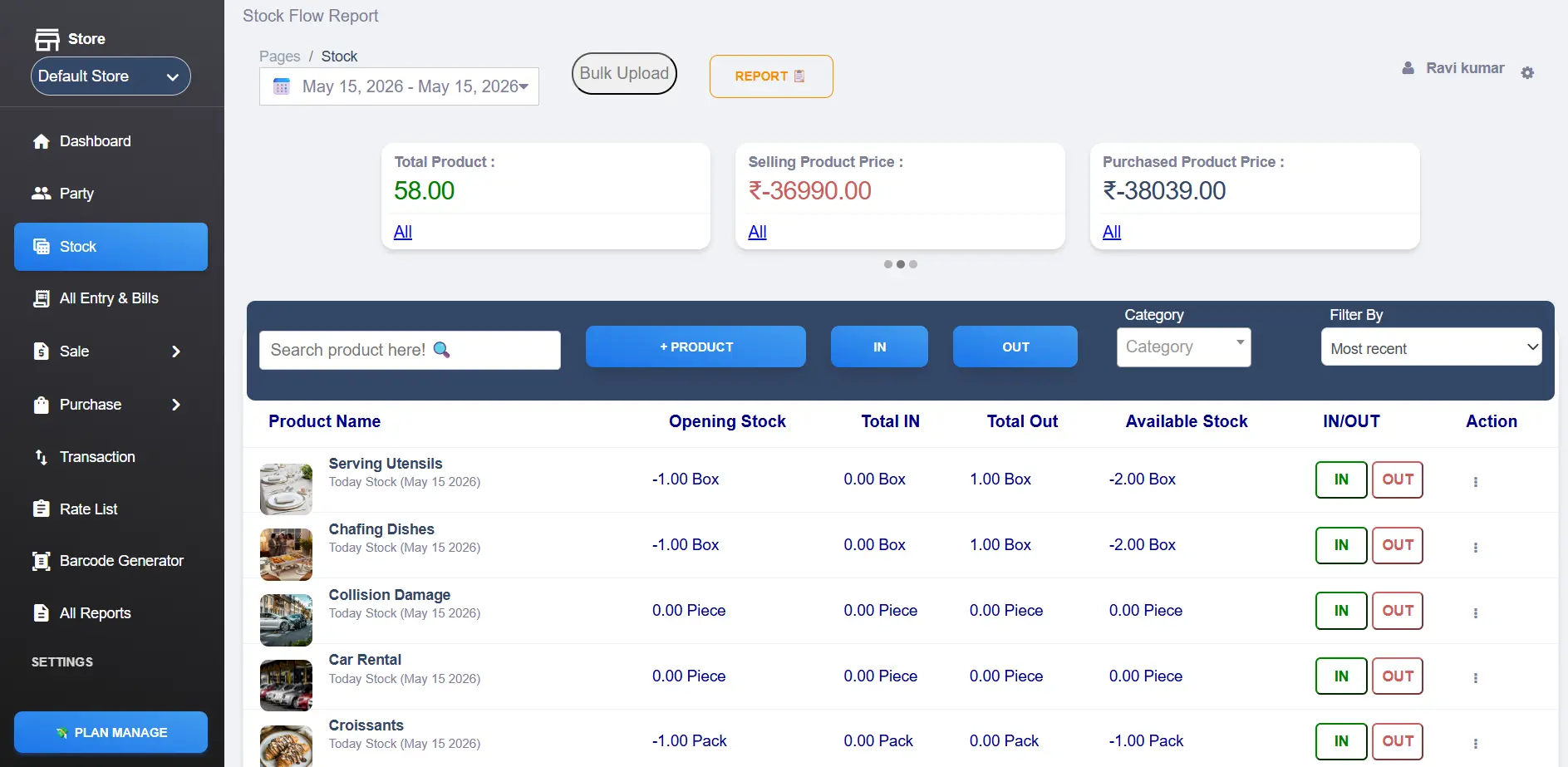1568x767 pixels.
Task: Expand the Purchase submenu chevron
Action: [176, 405]
